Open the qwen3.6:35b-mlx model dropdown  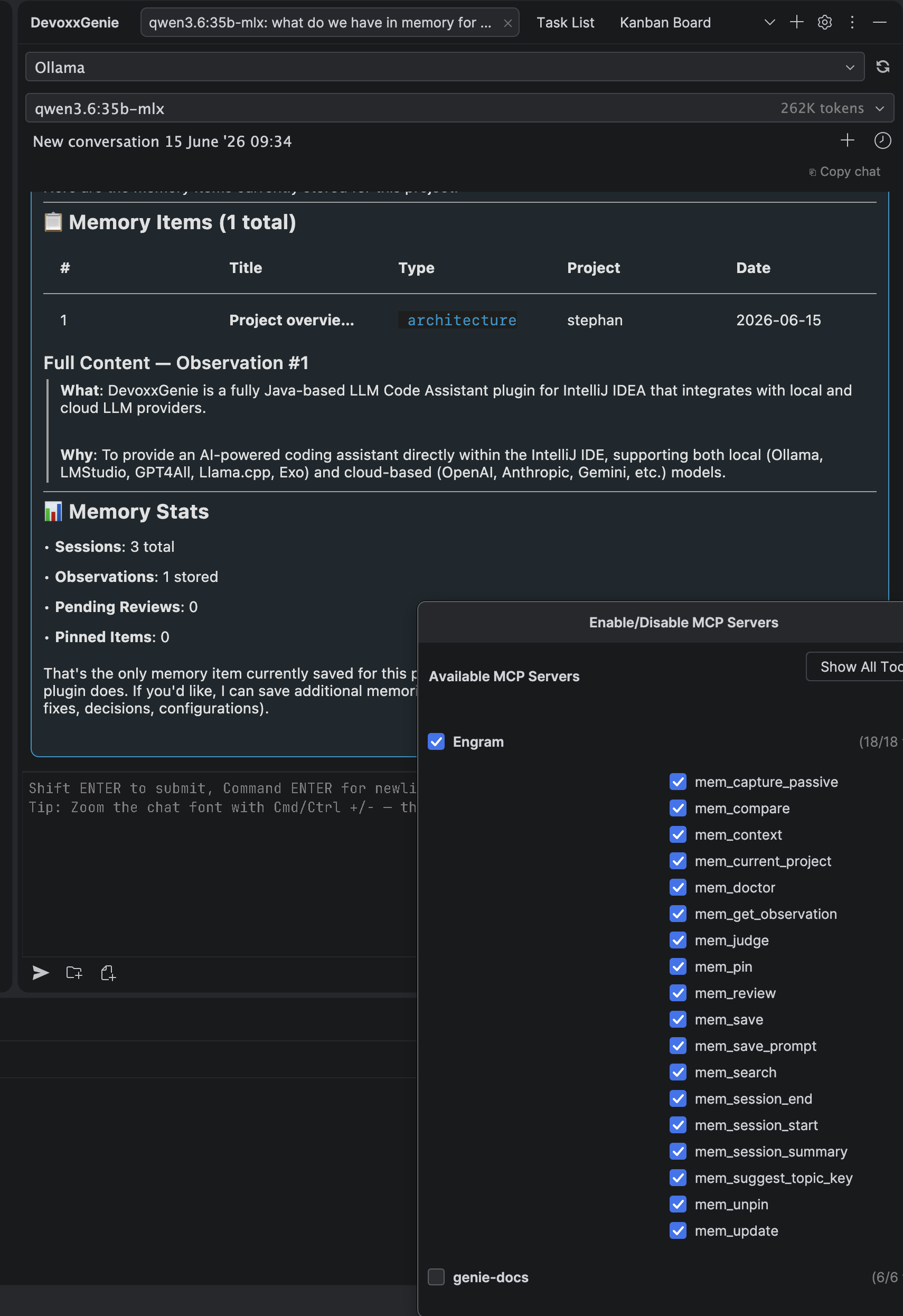(x=459, y=108)
